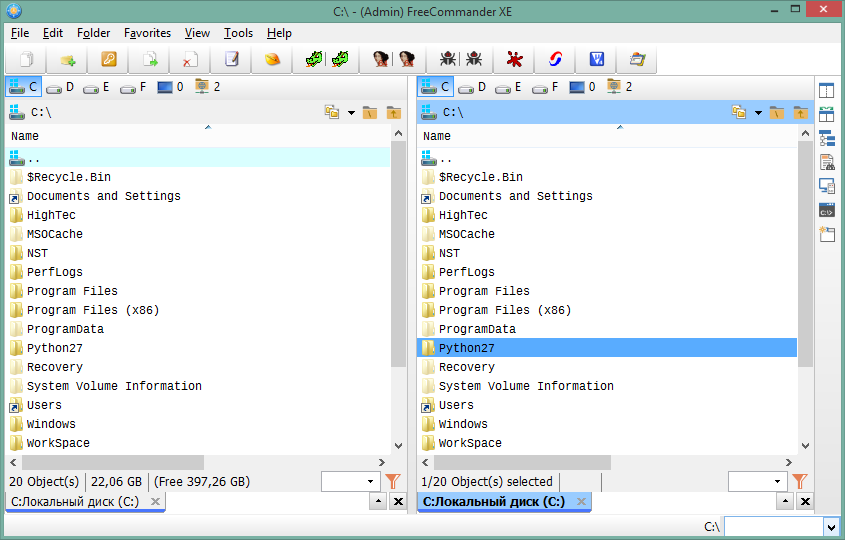Expand the command line dropdown at bottom
845x540 pixels.
click(x=831, y=527)
